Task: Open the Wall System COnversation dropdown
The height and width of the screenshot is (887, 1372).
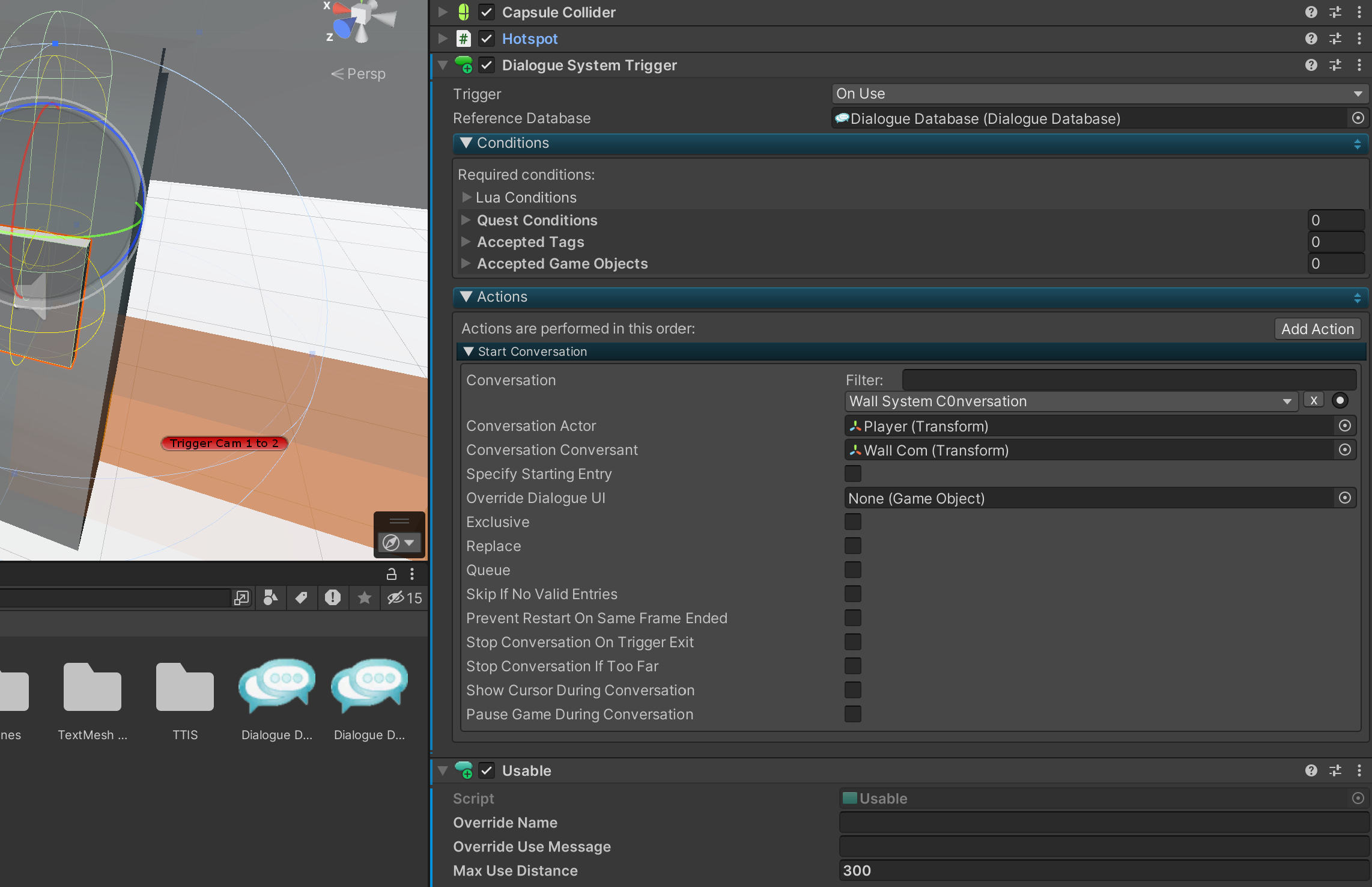Action: (1072, 401)
